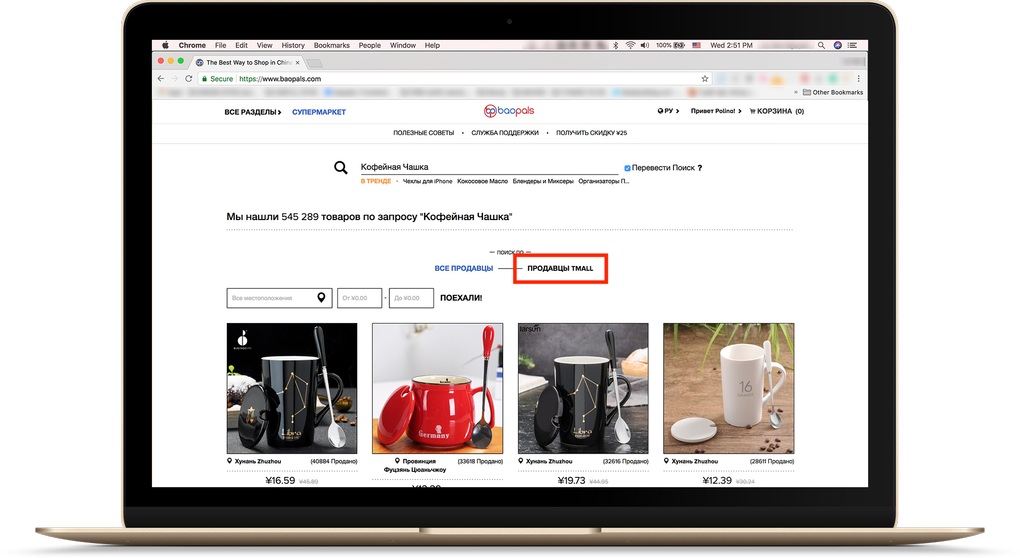1020x558 pixels.
Task: Click the US flag input source icon
Action: click(x=696, y=46)
